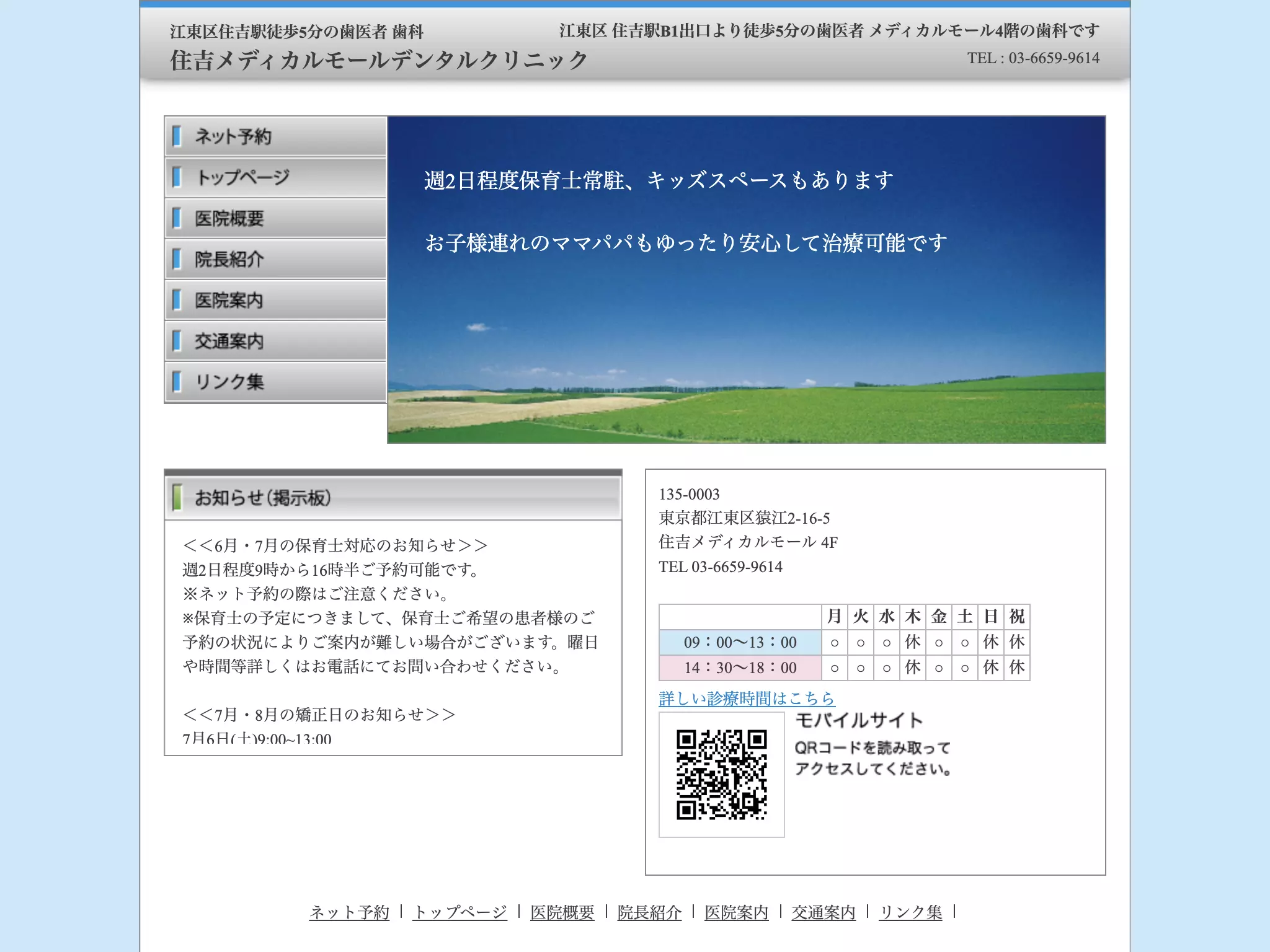Click the banner text 週2日程度保育士常駐、キッズスペースもあります

click(x=659, y=180)
